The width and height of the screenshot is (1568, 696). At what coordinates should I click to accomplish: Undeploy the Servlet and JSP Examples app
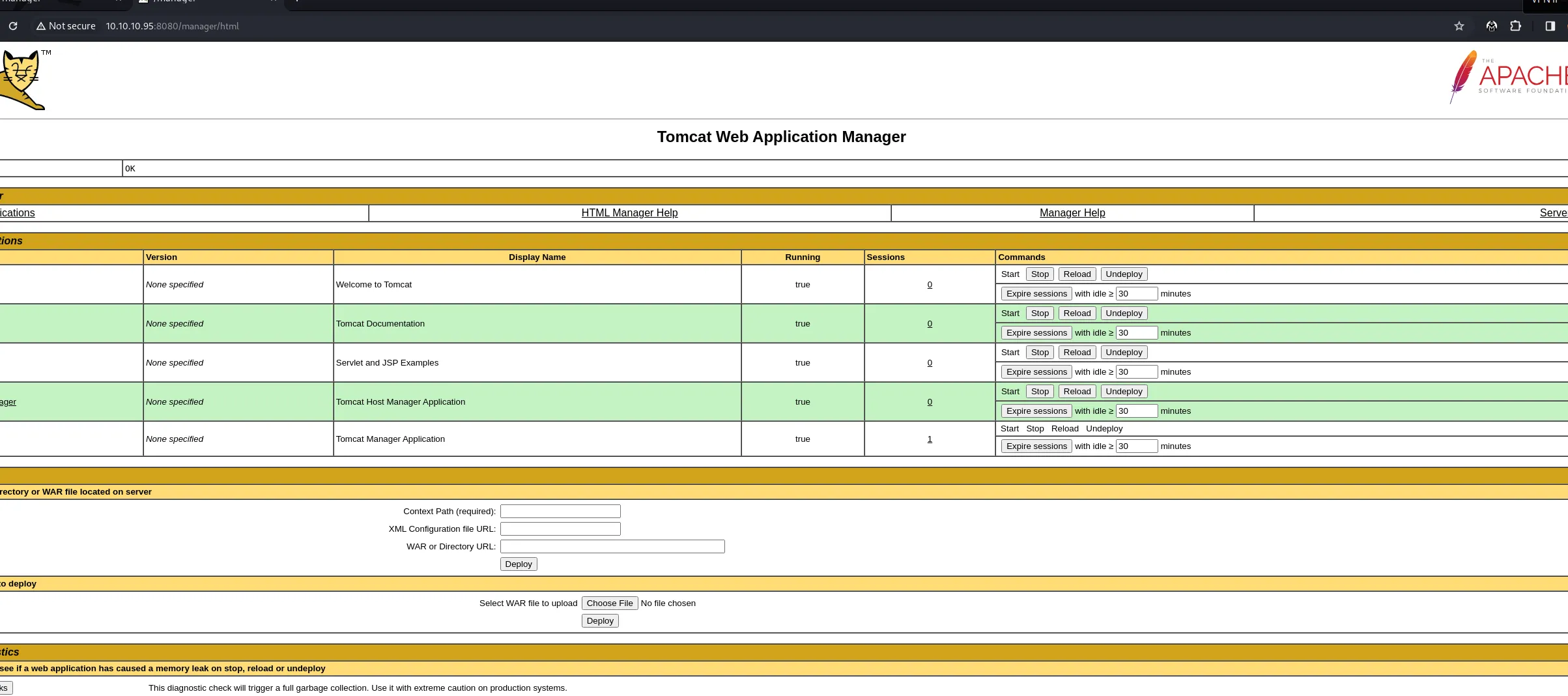pos(1124,353)
